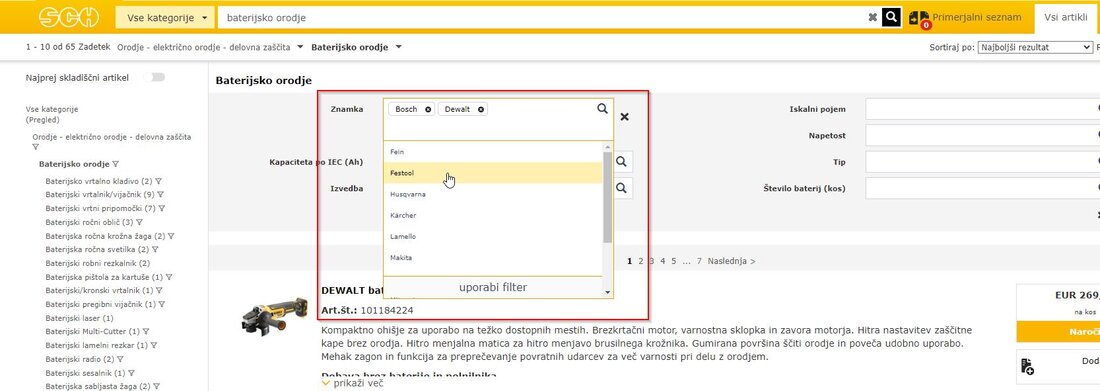Close the Znamka filter with X

(624, 117)
